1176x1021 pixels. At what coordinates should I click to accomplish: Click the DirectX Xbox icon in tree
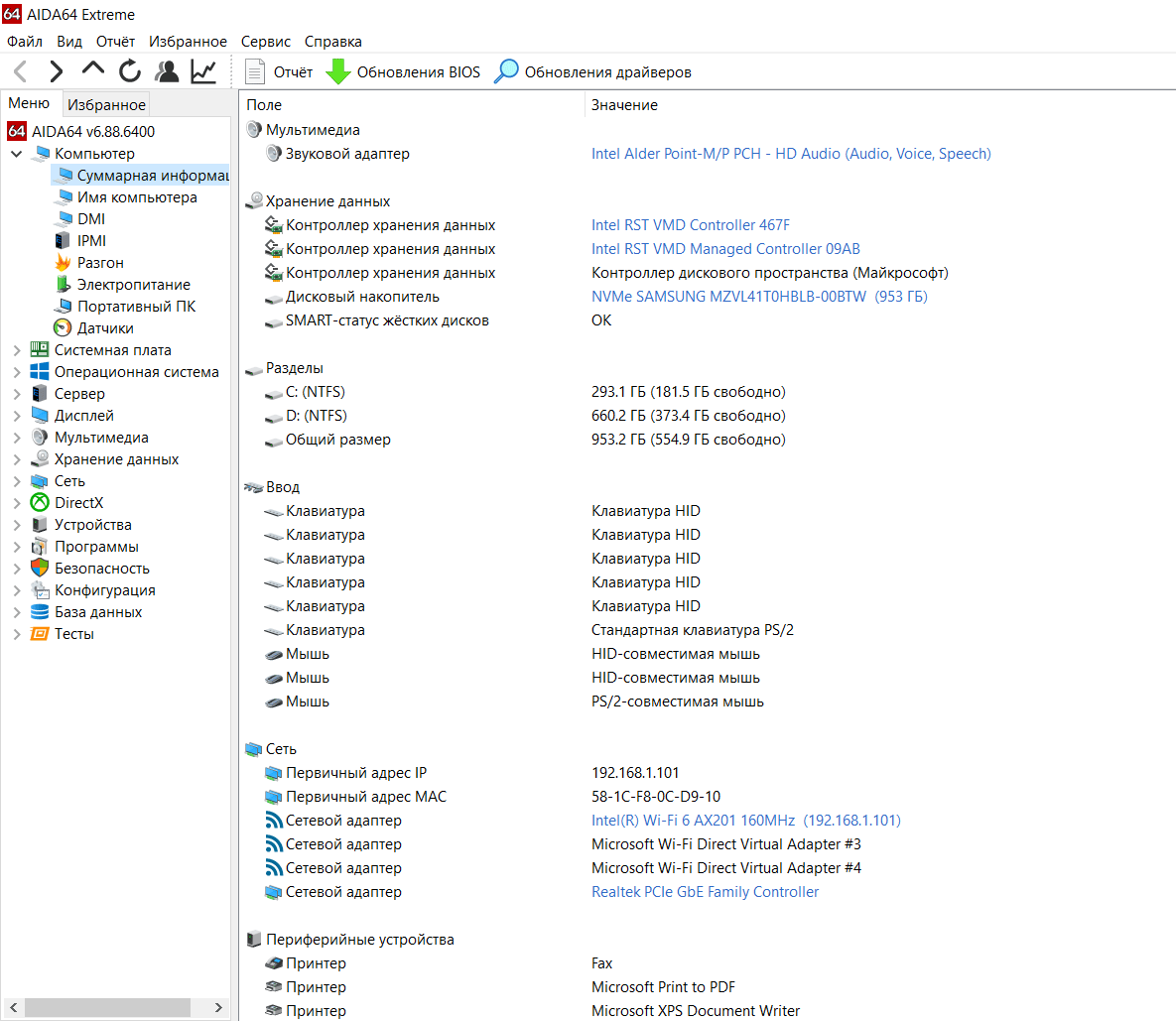(x=40, y=502)
